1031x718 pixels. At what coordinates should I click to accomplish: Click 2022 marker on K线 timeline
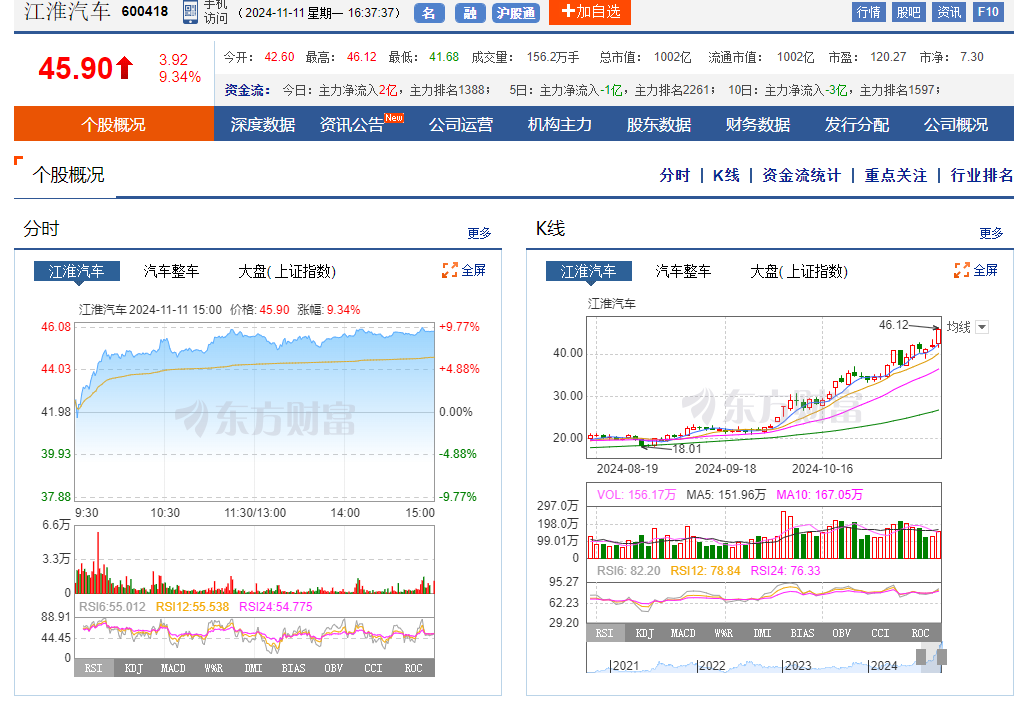point(712,665)
